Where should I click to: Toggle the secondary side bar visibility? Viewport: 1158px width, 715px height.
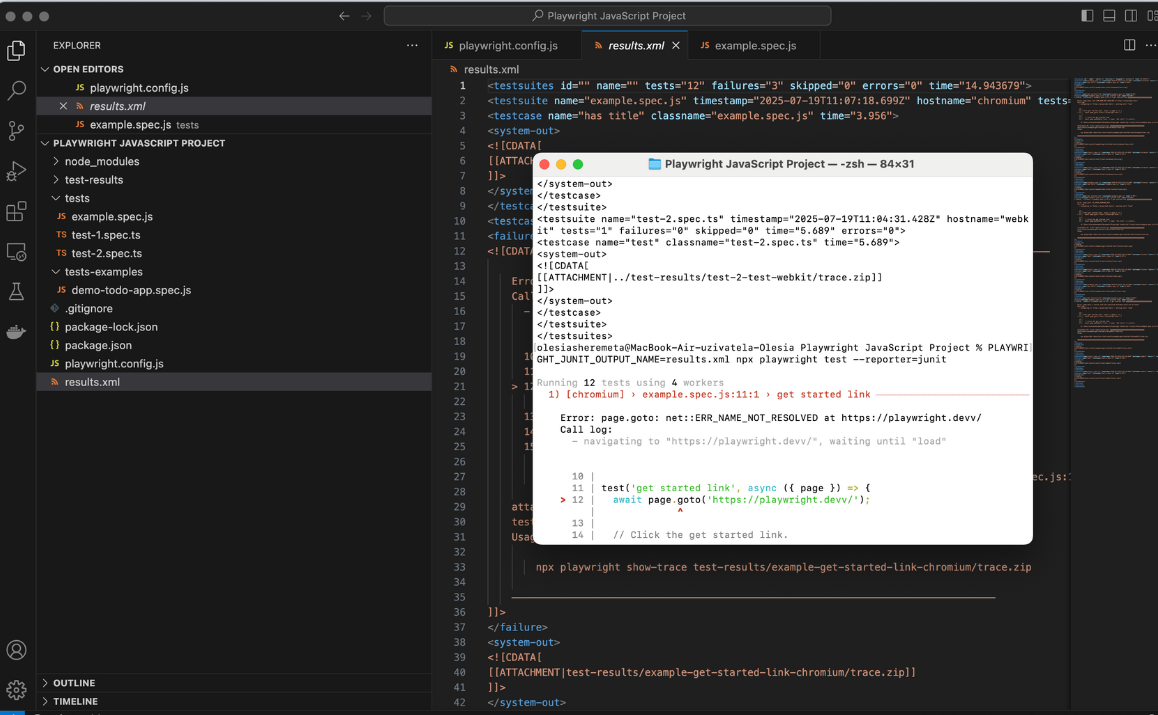1130,16
